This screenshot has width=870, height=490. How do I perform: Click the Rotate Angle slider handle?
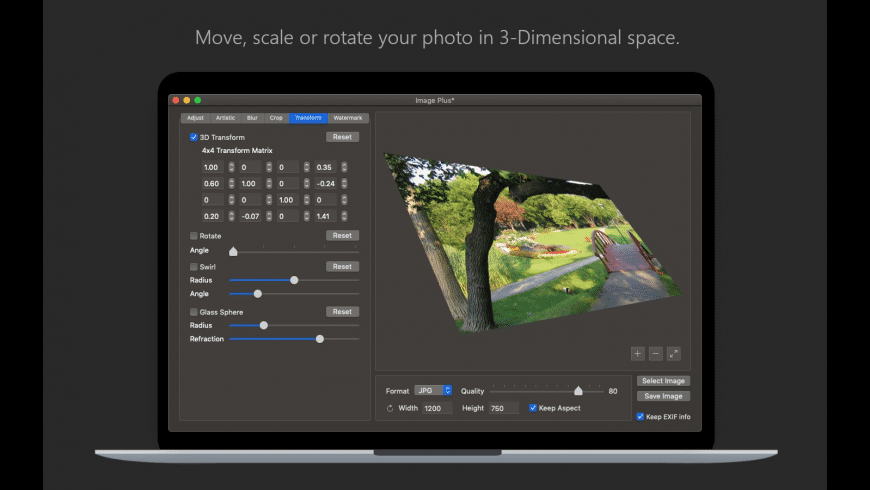click(234, 251)
